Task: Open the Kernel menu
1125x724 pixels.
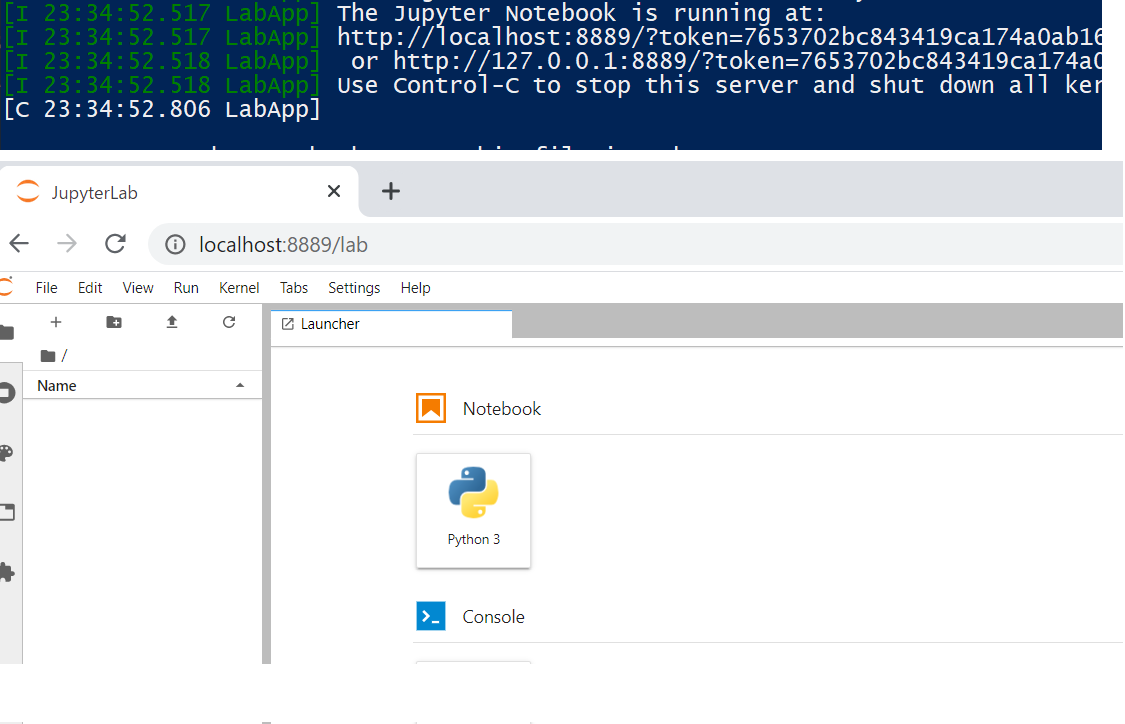Action: pyautogui.click(x=239, y=287)
